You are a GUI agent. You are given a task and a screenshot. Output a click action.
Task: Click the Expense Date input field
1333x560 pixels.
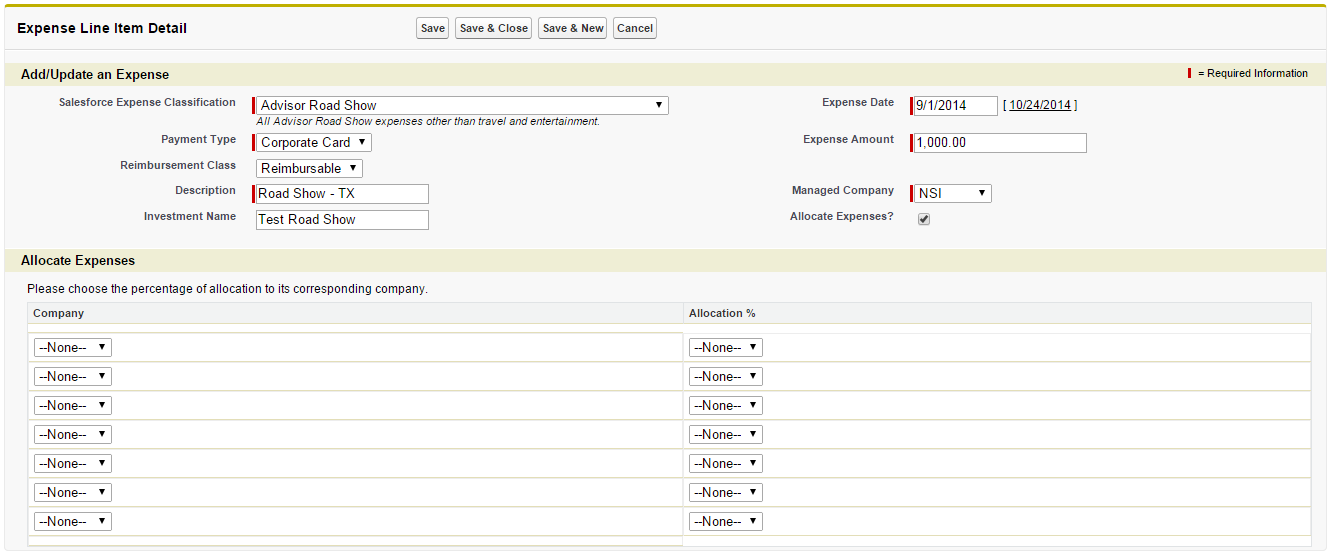coord(955,105)
